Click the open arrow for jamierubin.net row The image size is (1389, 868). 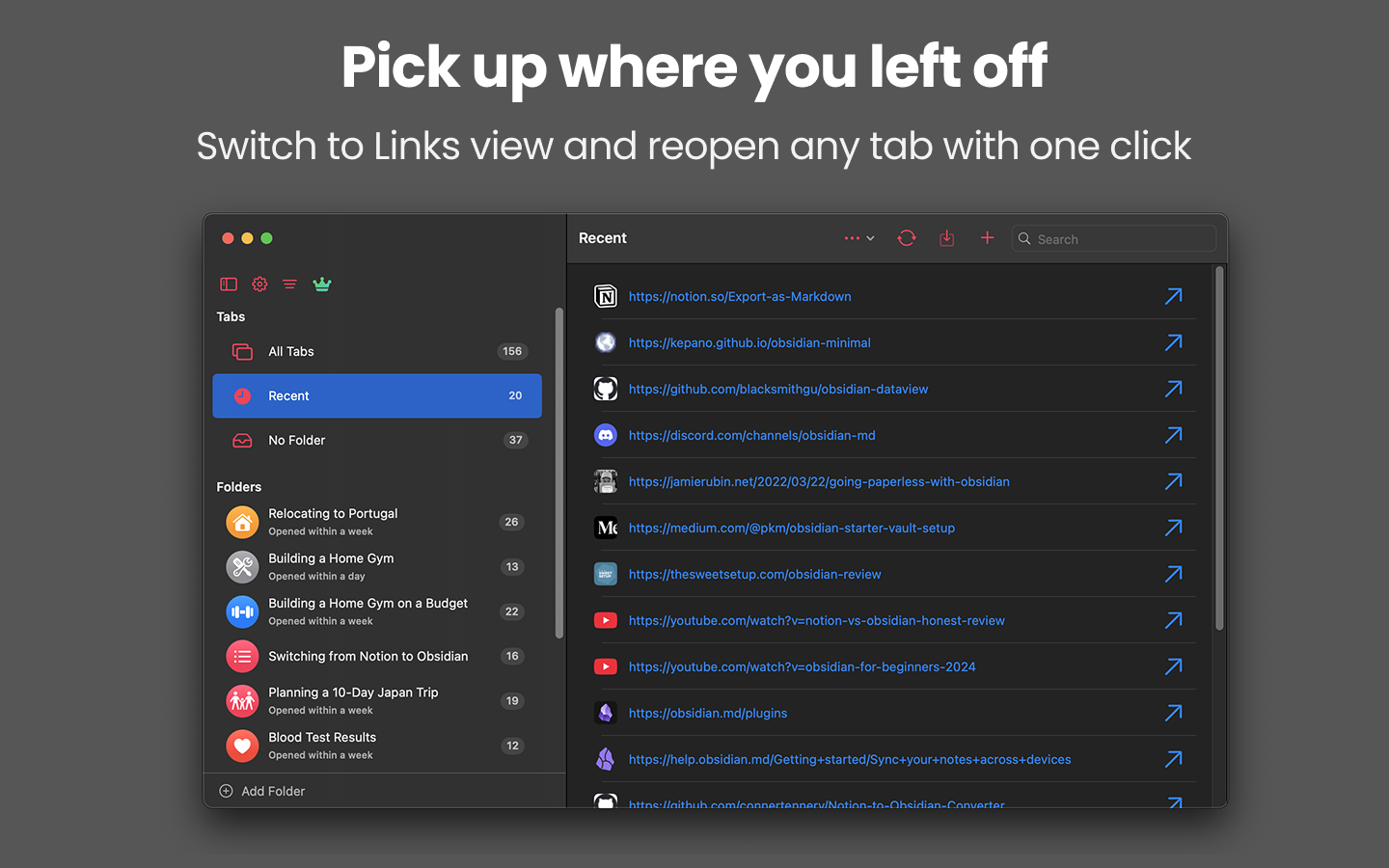coord(1173,481)
